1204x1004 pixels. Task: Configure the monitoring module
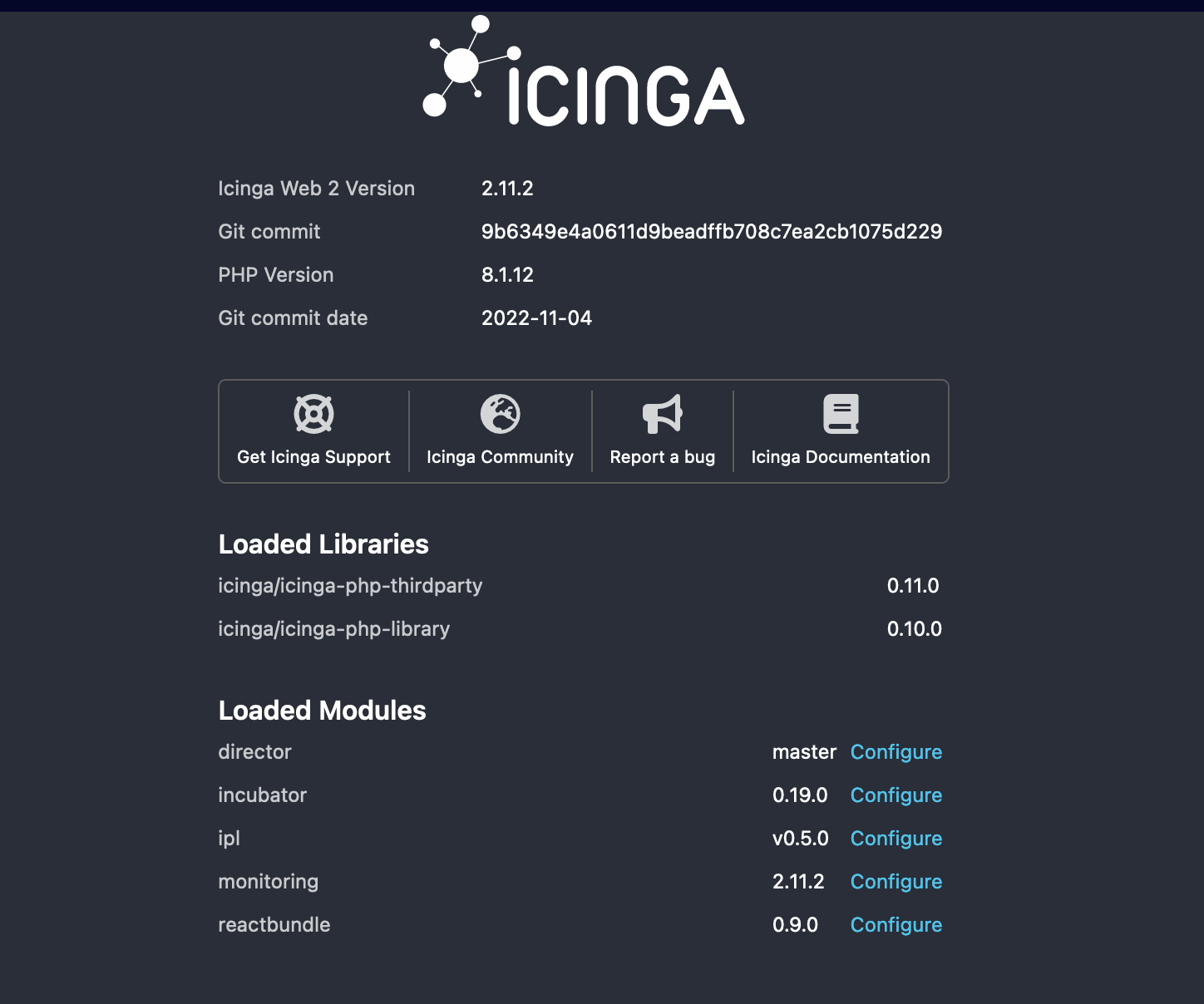(896, 881)
